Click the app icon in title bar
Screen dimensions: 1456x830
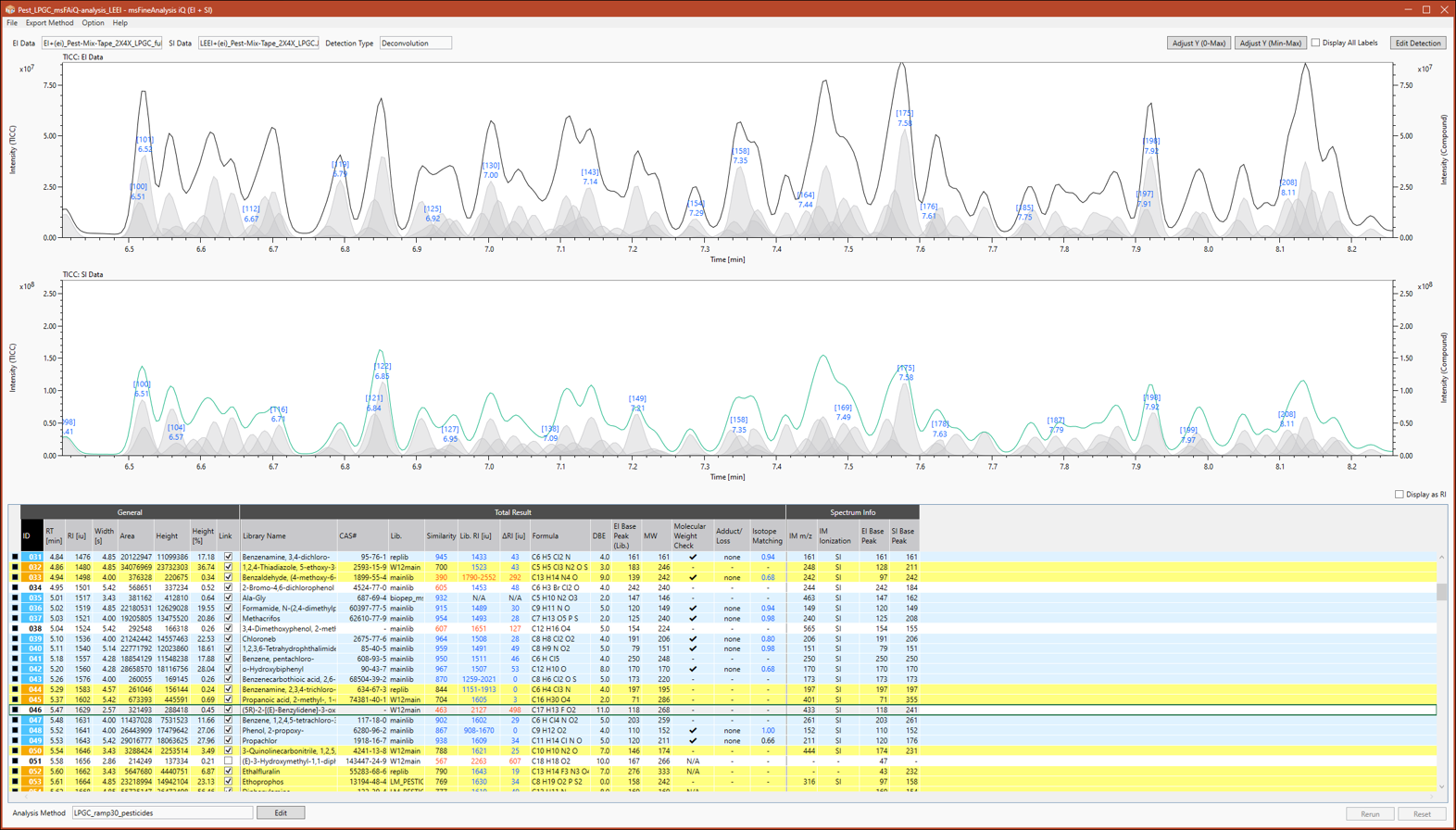tap(9, 9)
